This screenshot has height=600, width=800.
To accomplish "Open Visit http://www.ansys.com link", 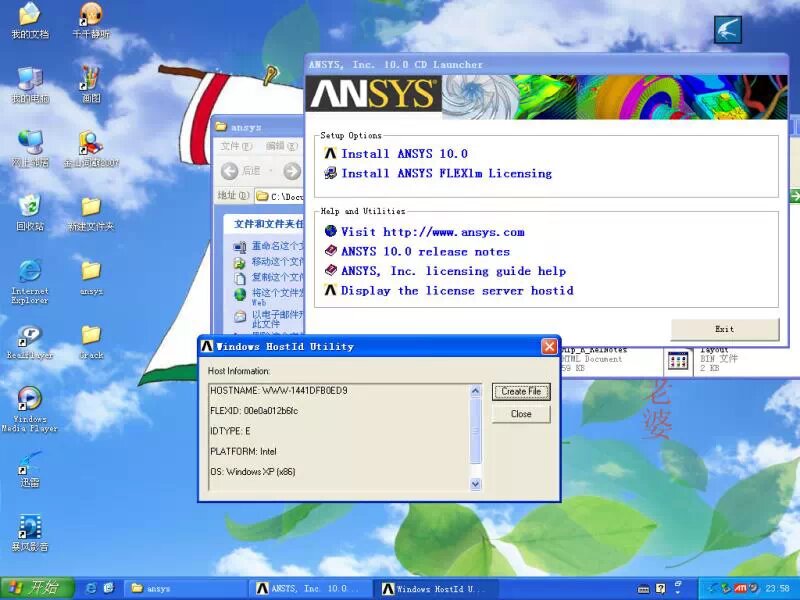I will (432, 232).
